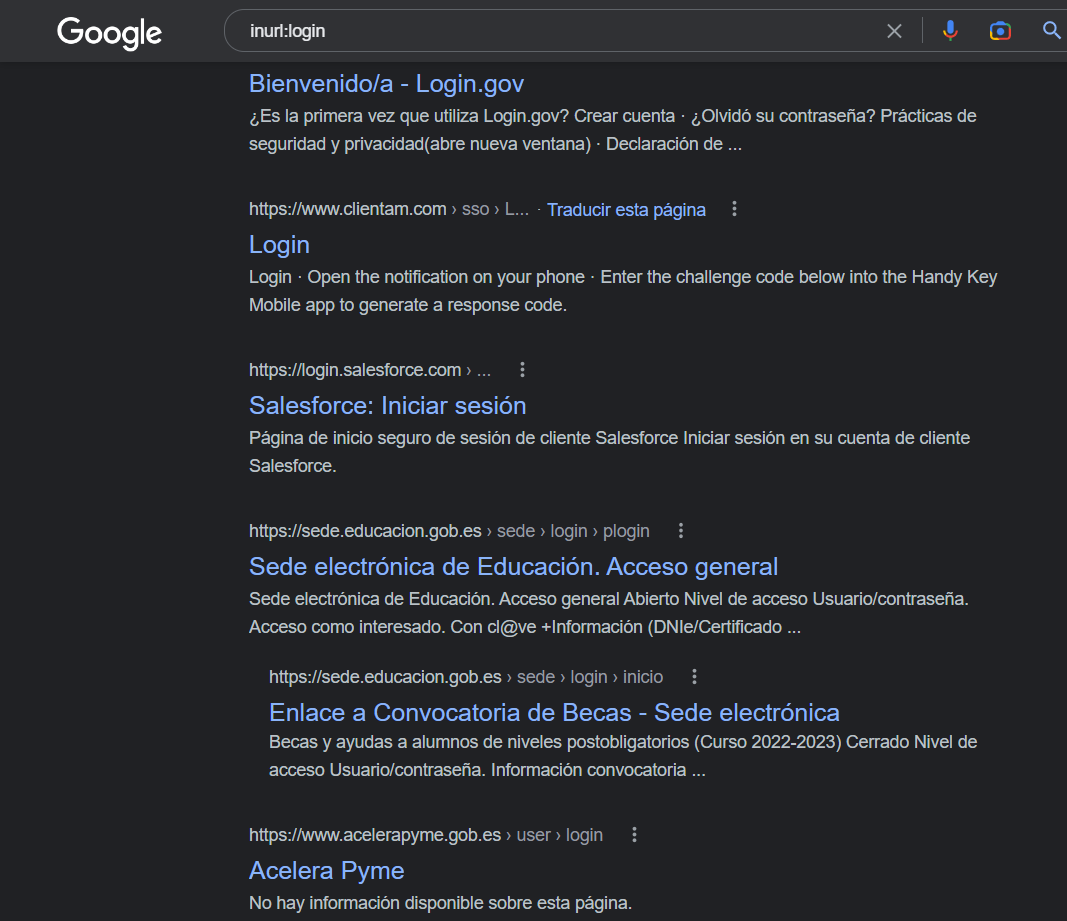1067x921 pixels.
Task: Clear the search box with the X icon
Action: pos(894,31)
